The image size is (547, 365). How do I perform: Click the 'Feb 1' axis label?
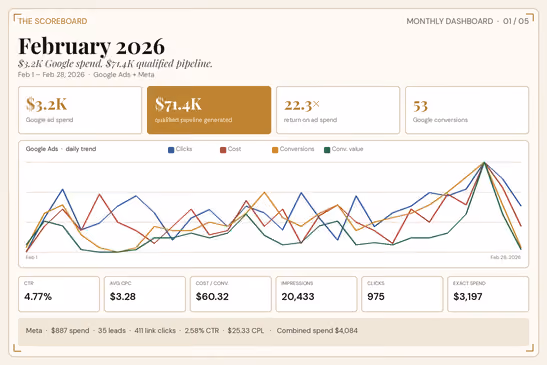(x=31, y=257)
